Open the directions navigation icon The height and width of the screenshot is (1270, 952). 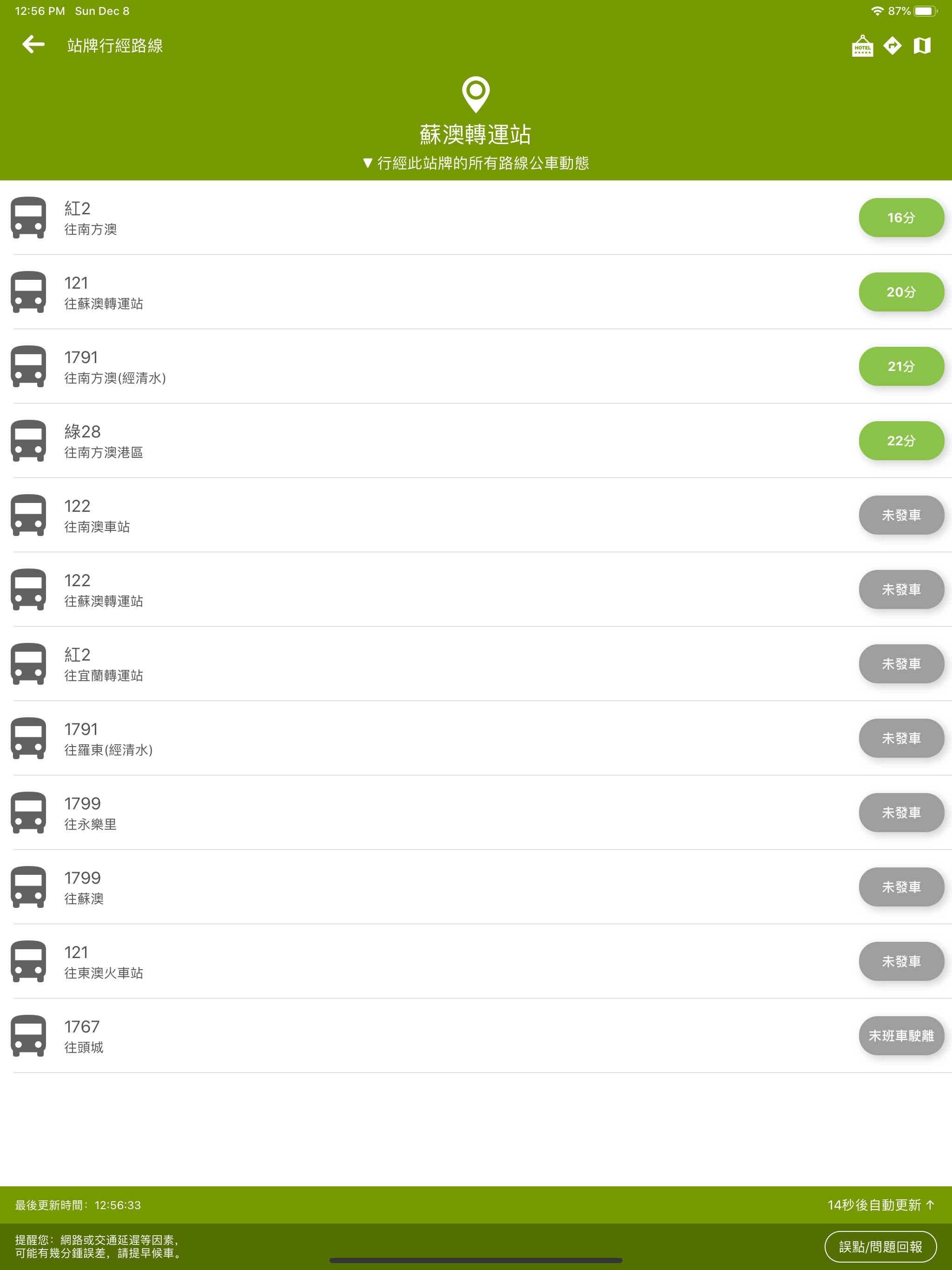(892, 46)
